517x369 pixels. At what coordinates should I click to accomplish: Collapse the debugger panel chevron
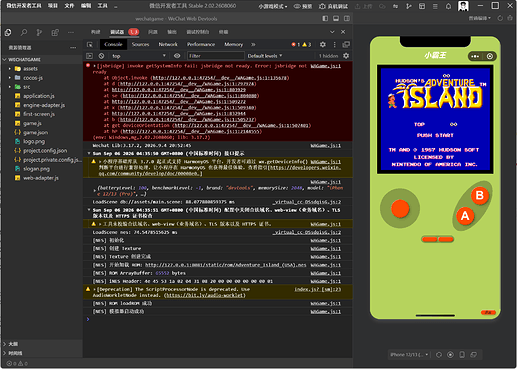(332, 32)
